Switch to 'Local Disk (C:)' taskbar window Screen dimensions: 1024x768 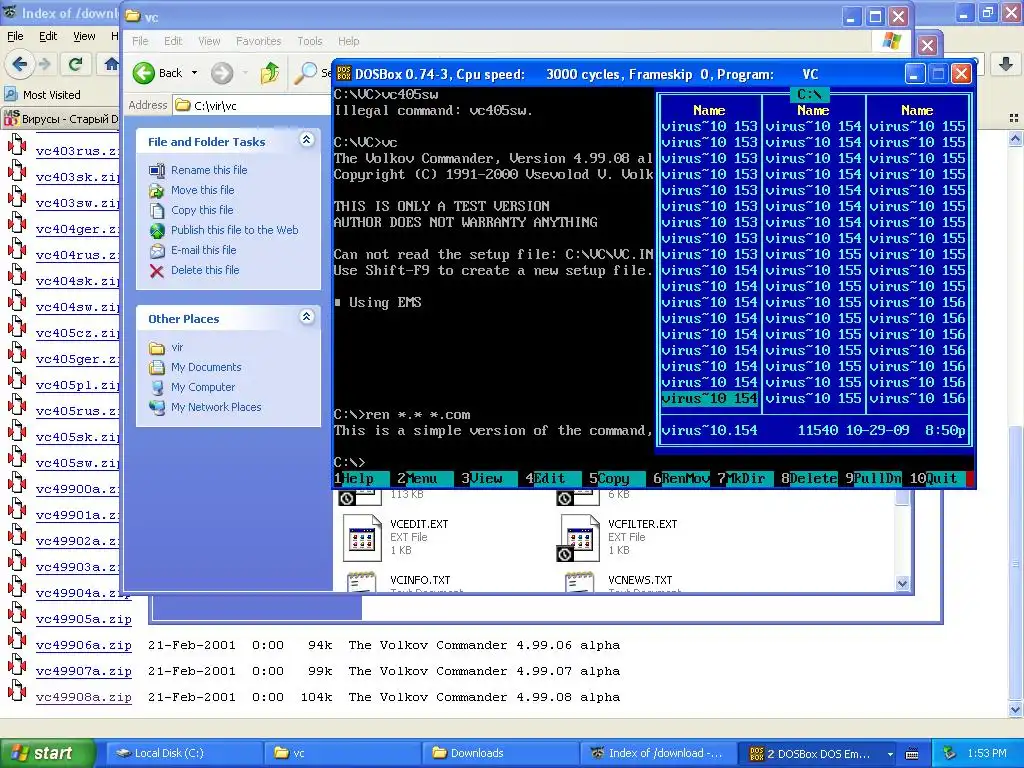pos(184,753)
